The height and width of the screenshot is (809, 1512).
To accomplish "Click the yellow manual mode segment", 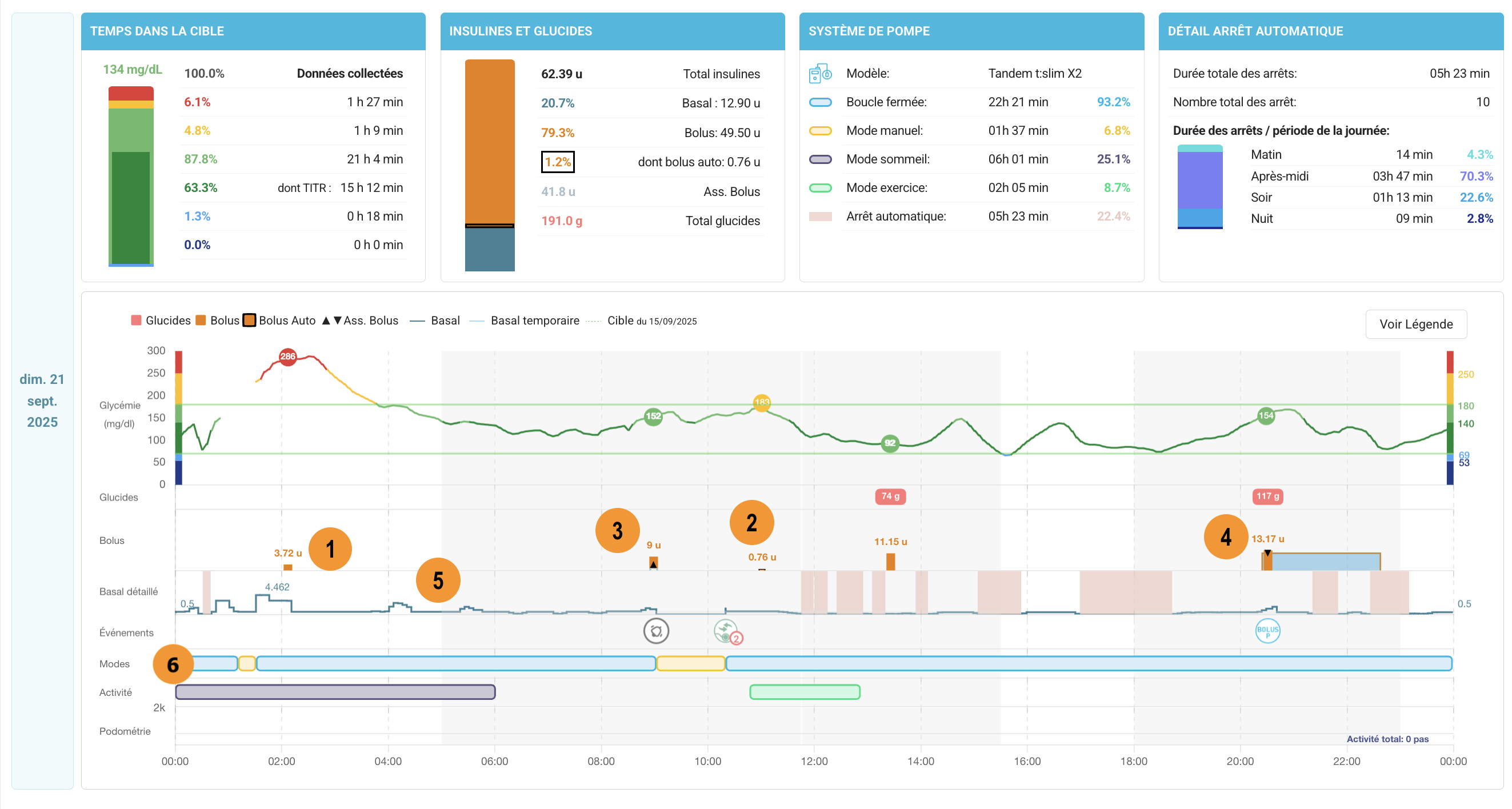I will click(x=690, y=663).
